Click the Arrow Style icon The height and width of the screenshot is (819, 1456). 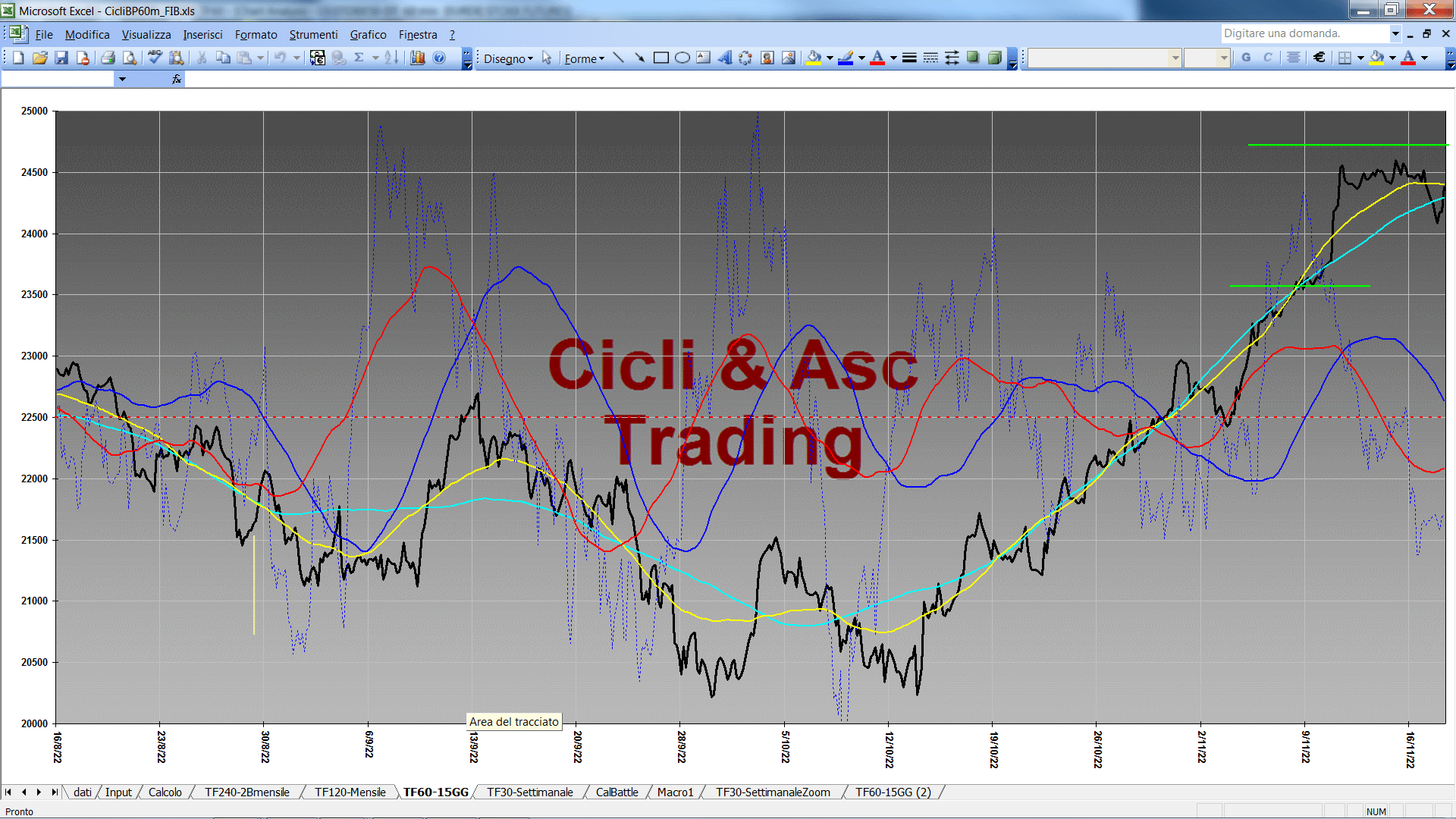(x=952, y=58)
